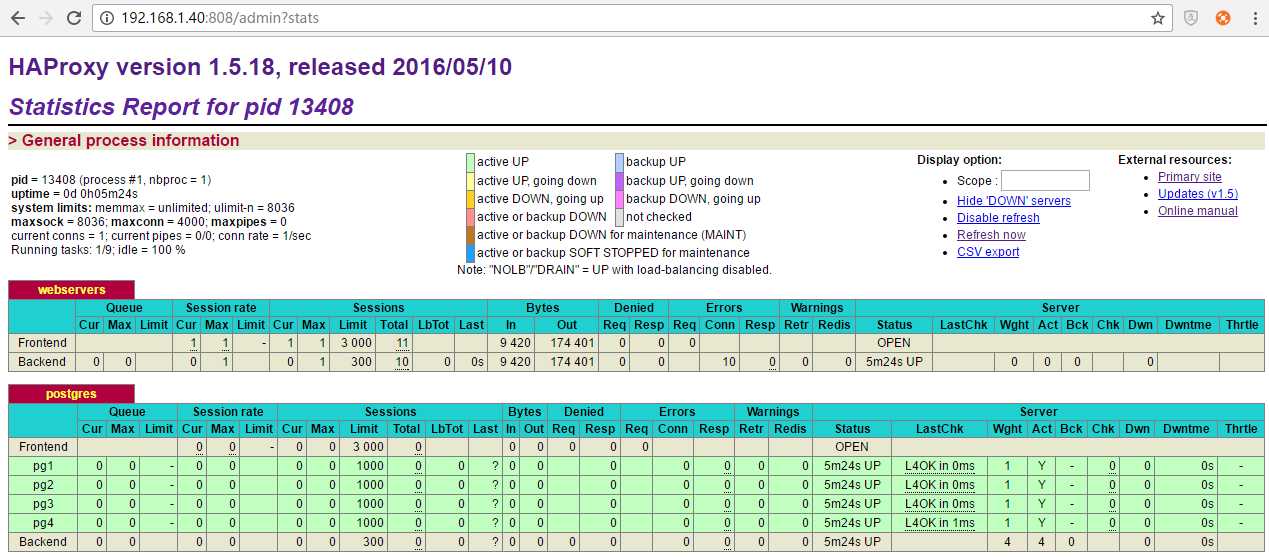The height and width of the screenshot is (557, 1269).
Task: Click the postgres table Dwntme column header
Action: coord(1186,428)
